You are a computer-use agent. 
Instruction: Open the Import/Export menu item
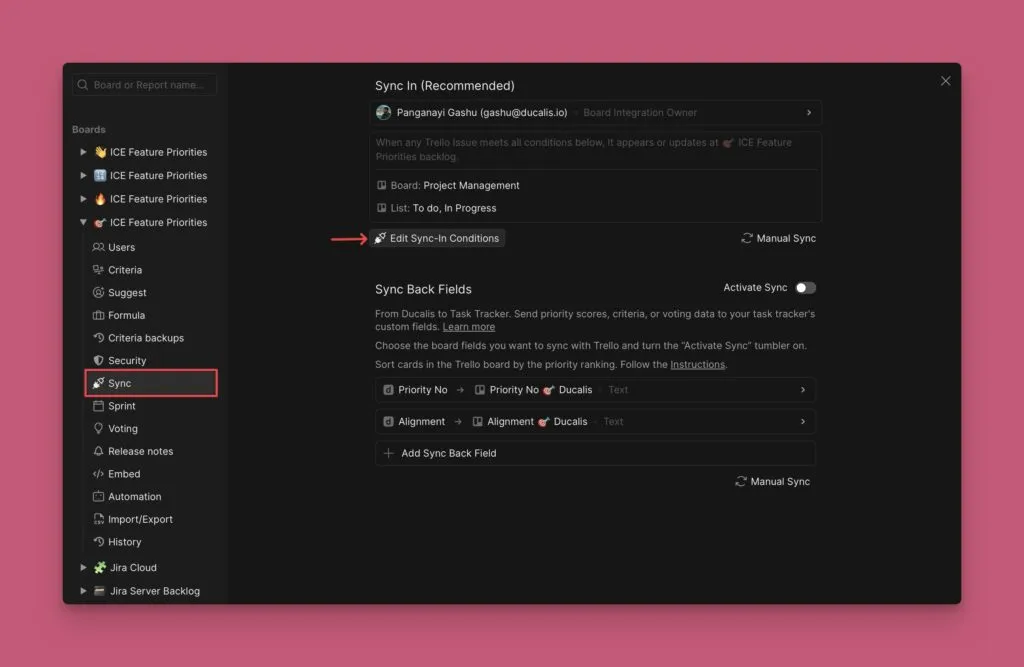(x=140, y=519)
